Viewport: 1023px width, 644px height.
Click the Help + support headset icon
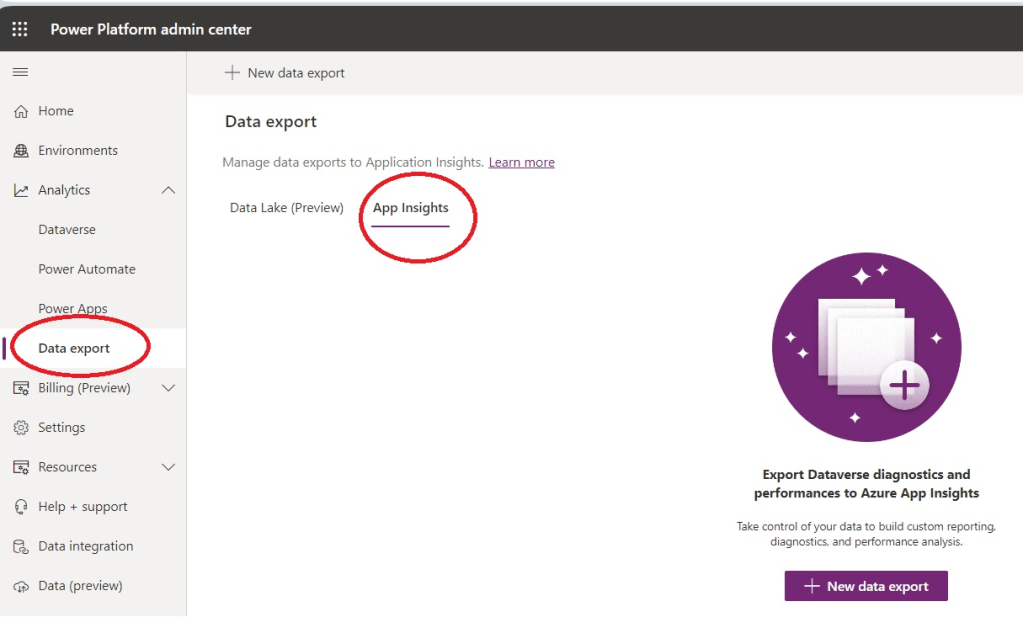21,507
